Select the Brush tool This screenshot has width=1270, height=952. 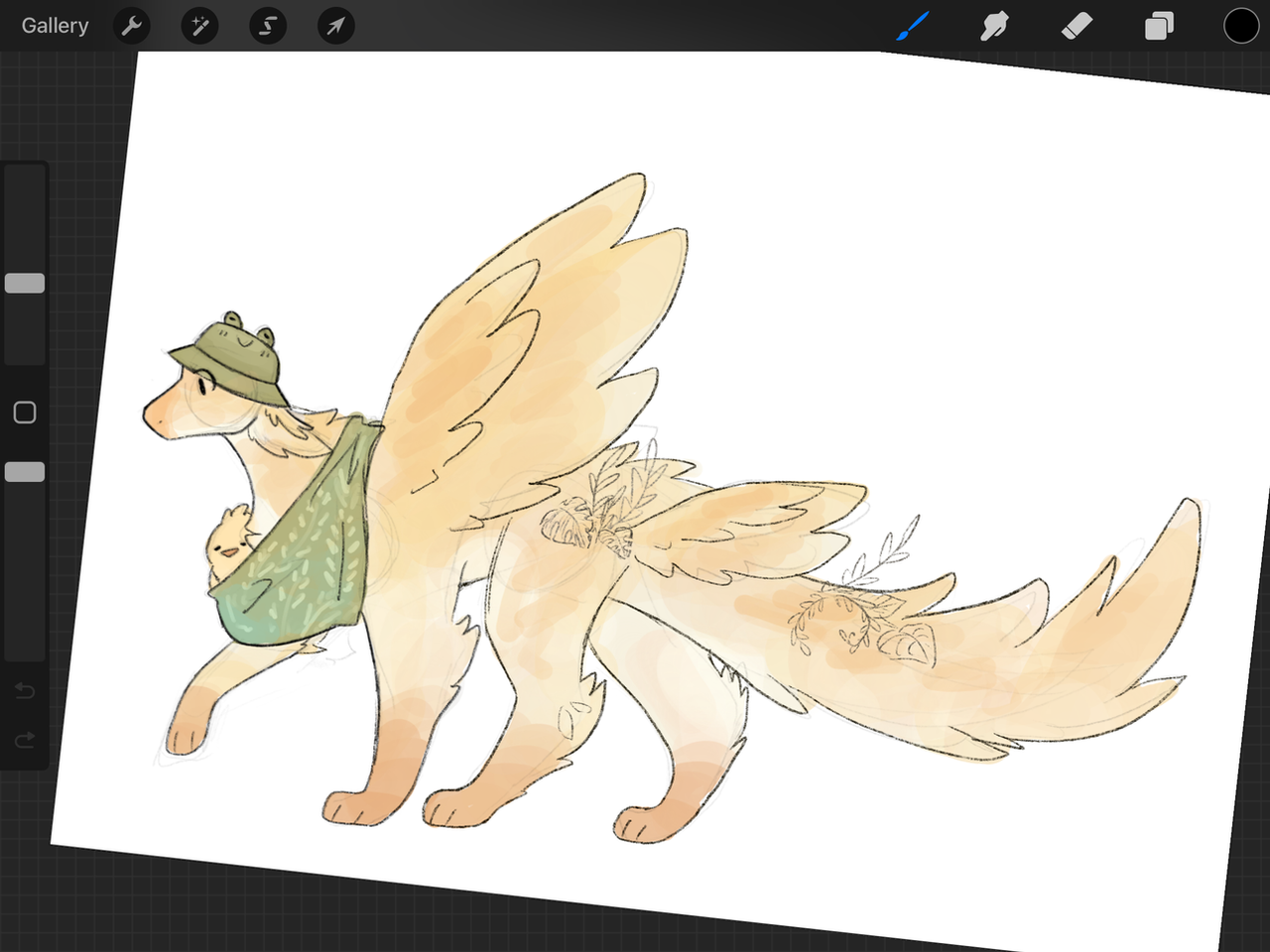[x=912, y=26]
